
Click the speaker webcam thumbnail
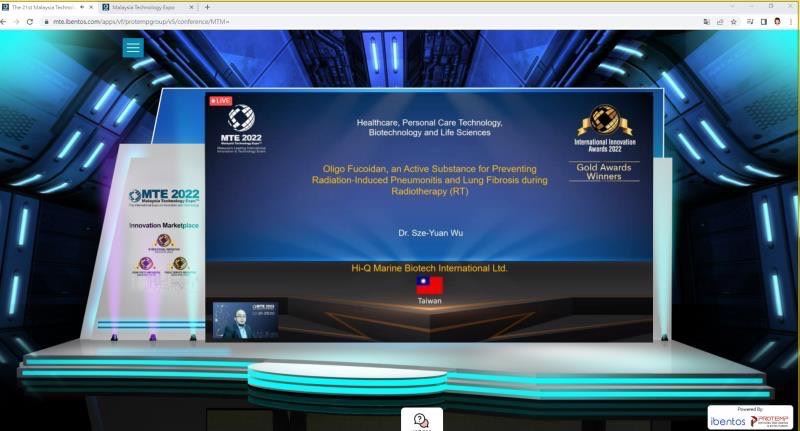pyautogui.click(x=245, y=320)
